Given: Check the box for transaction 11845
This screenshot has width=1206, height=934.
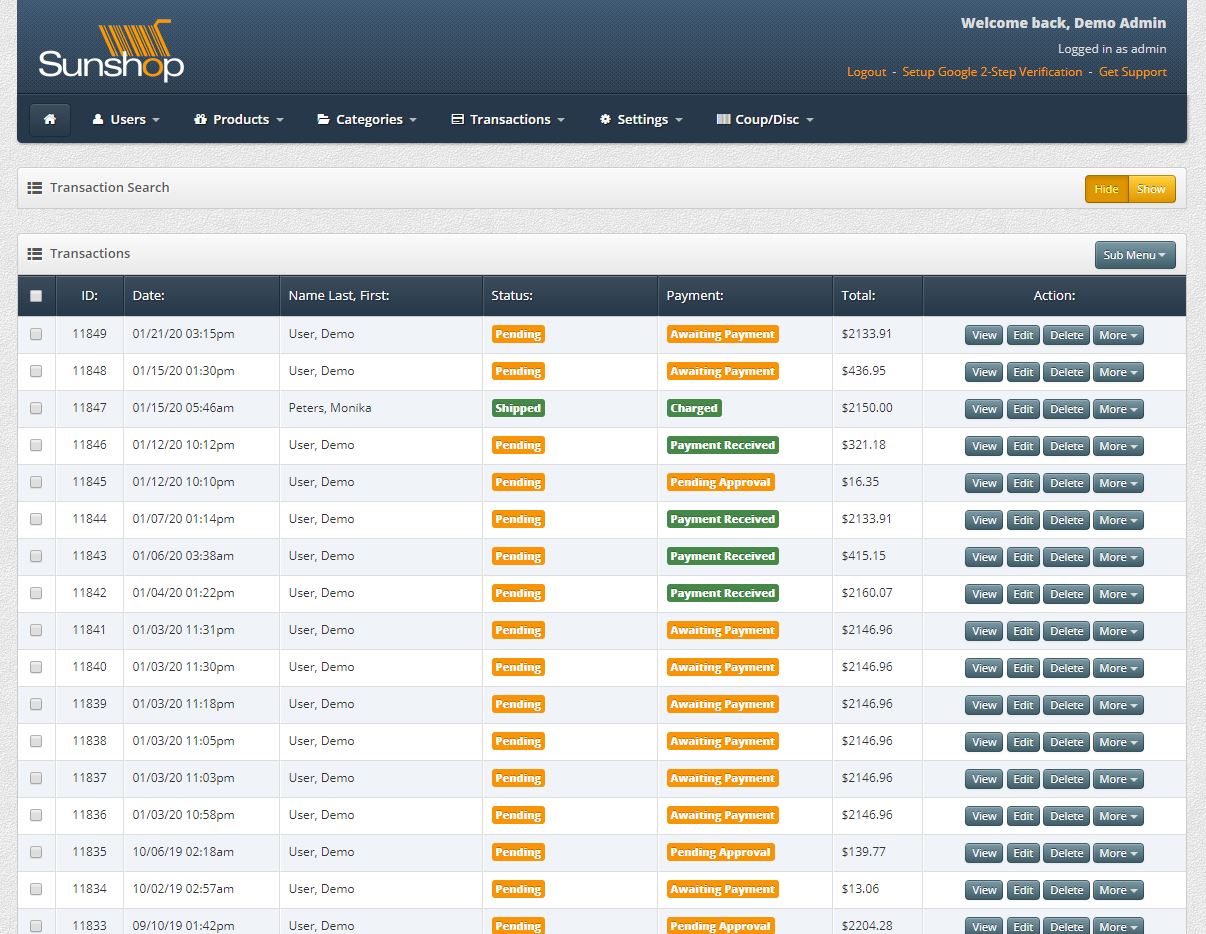Looking at the screenshot, I should pos(36,482).
